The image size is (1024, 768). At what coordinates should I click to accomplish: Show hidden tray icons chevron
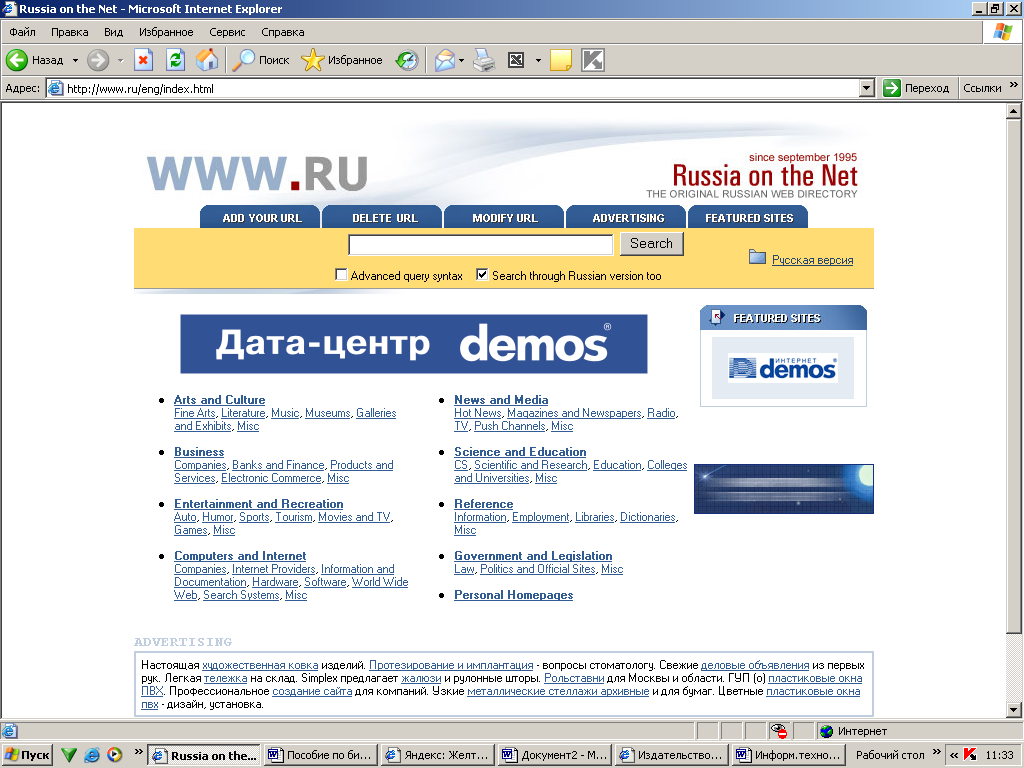(953, 755)
